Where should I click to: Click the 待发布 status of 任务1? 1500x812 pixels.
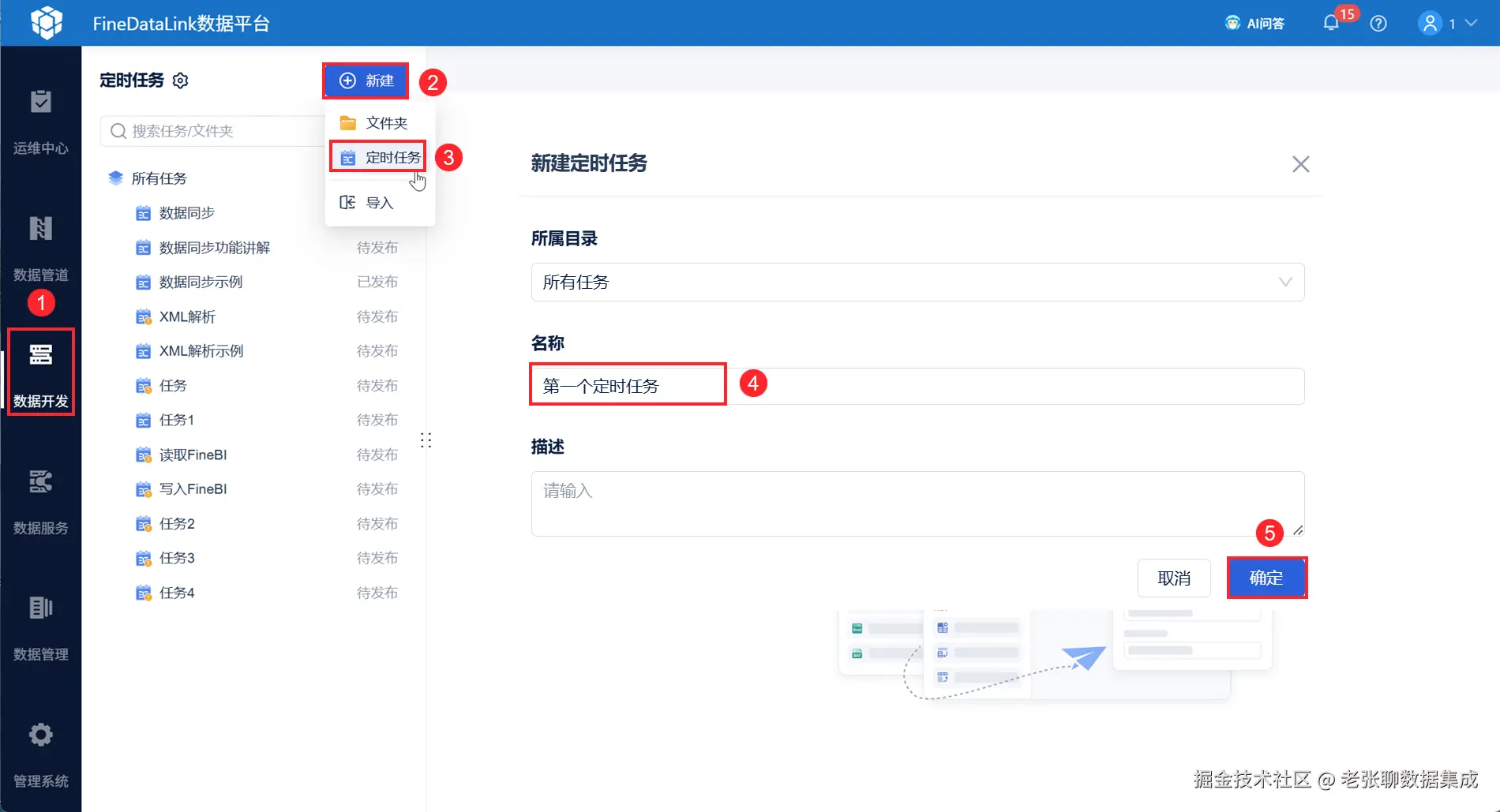pos(377,420)
